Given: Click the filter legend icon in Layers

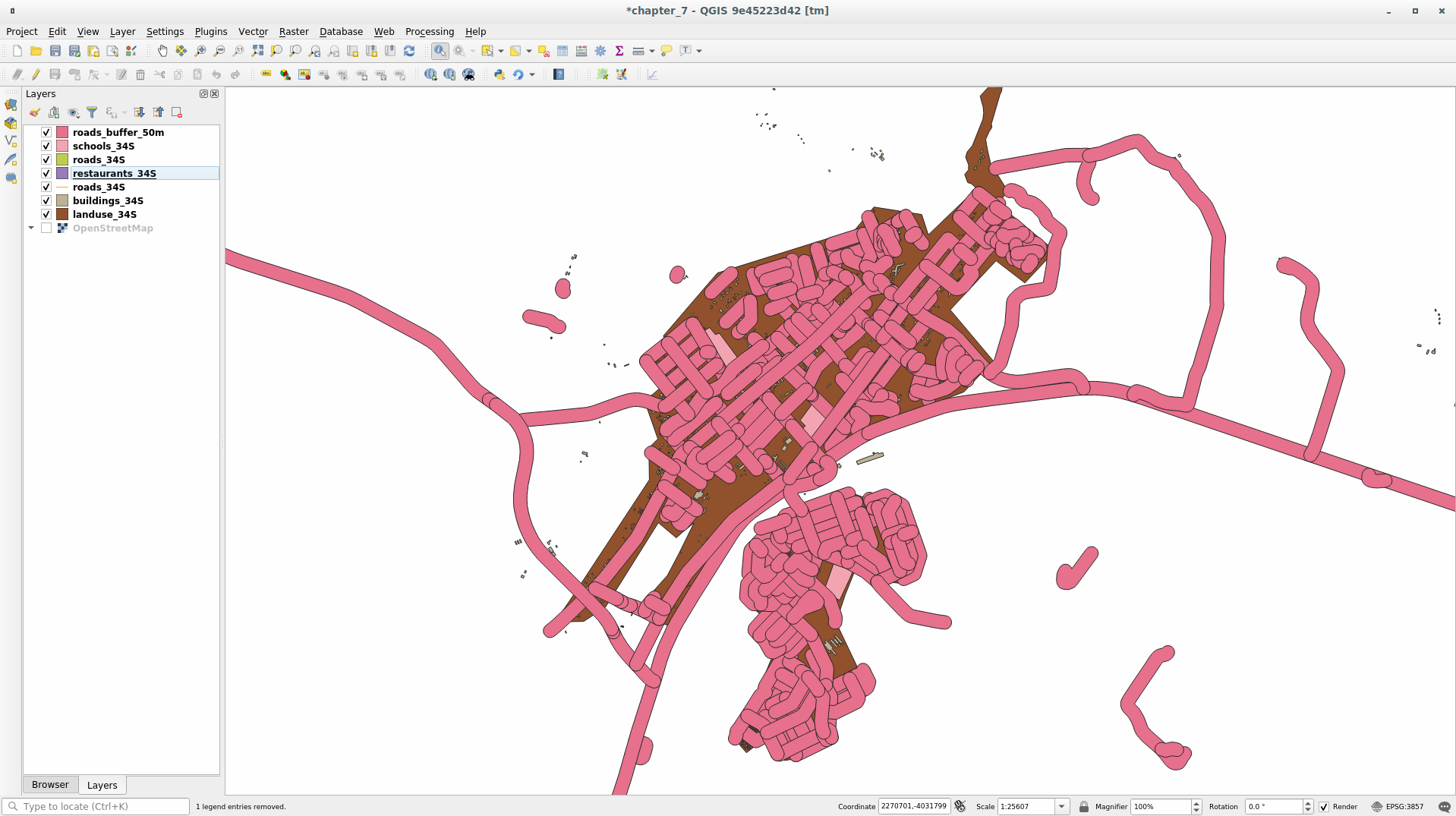Looking at the screenshot, I should click(92, 112).
